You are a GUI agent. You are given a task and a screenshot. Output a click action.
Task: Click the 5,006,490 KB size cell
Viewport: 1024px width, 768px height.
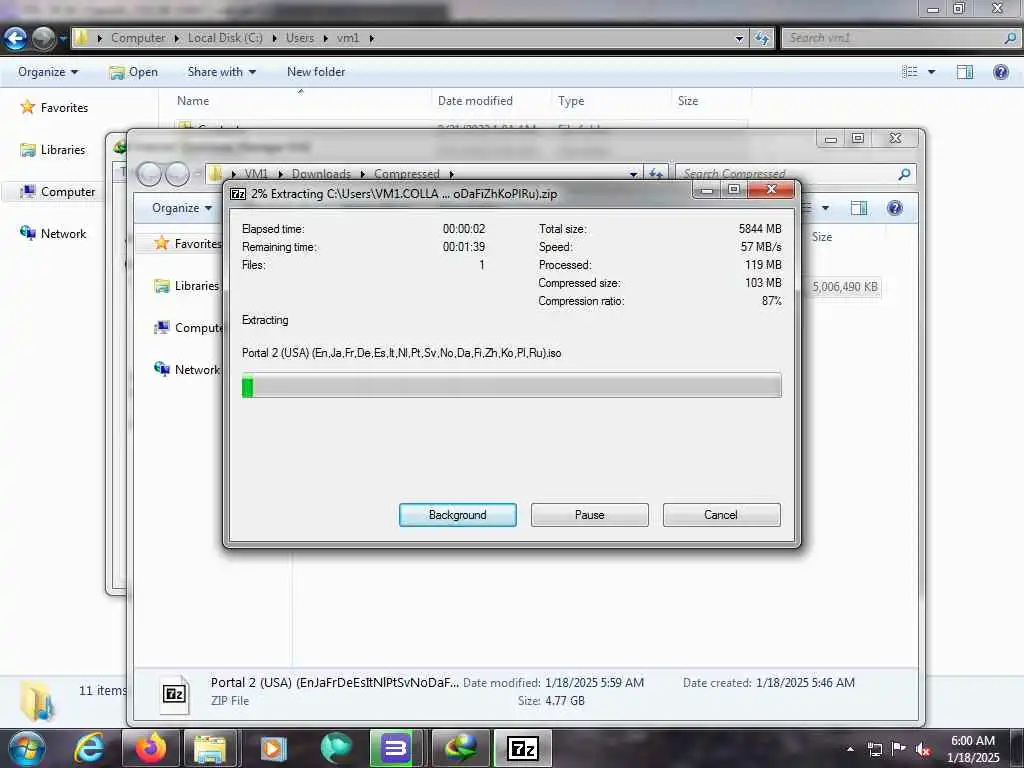pos(845,287)
